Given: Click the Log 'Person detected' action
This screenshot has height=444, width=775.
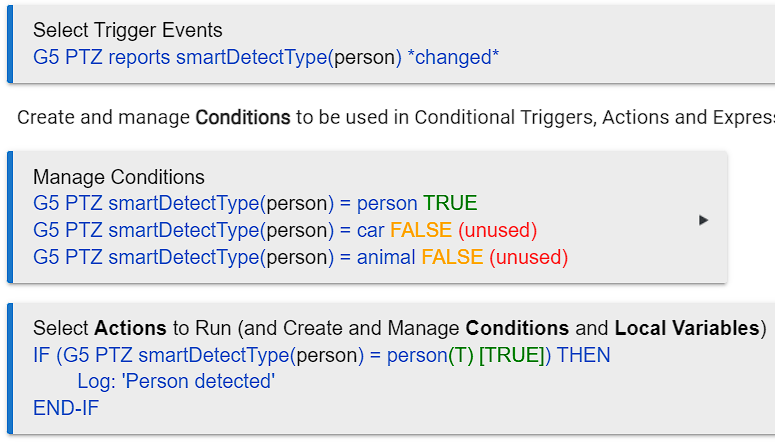Looking at the screenshot, I should pos(176,382).
